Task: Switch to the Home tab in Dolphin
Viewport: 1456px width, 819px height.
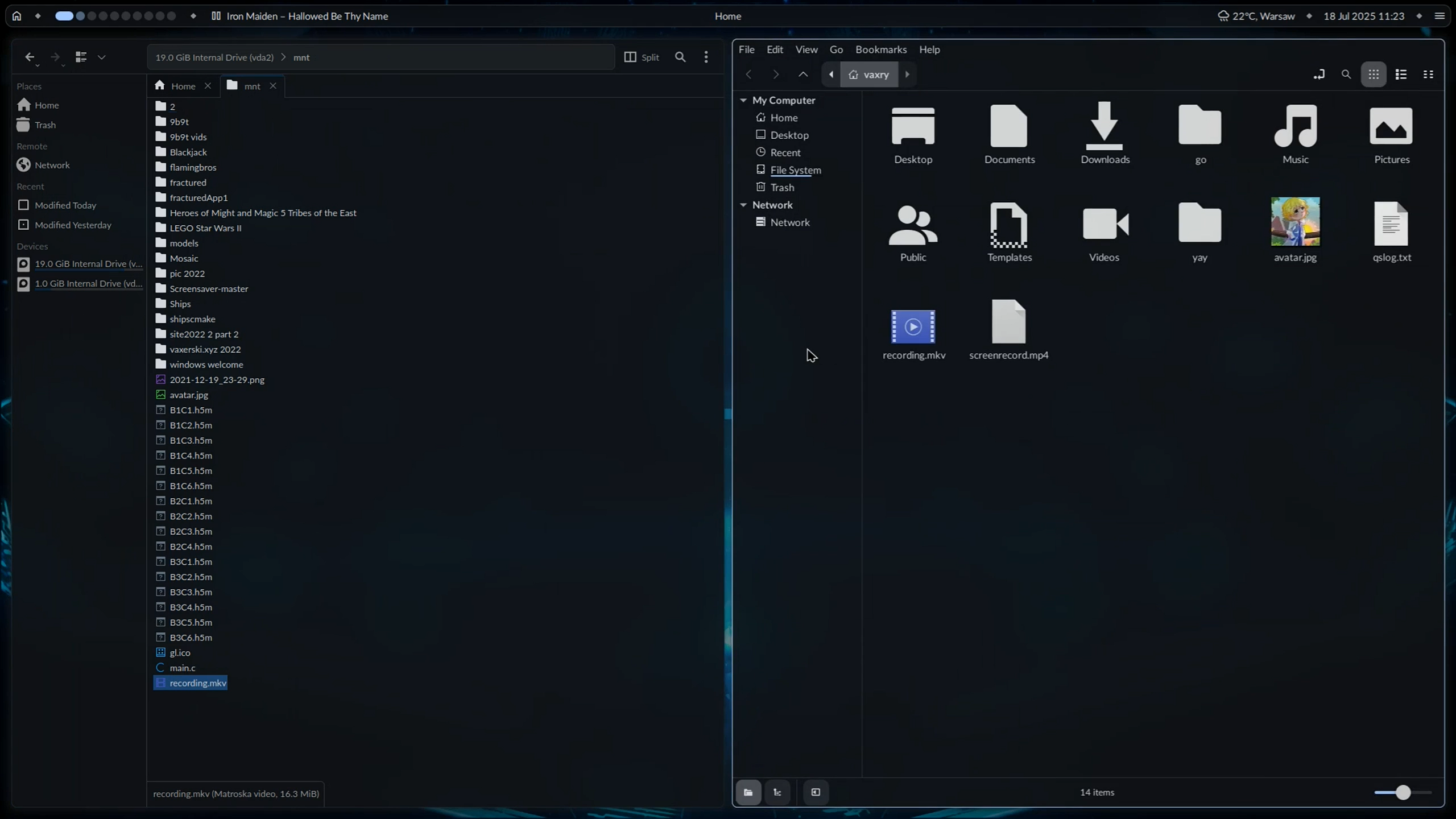Action: (183, 86)
